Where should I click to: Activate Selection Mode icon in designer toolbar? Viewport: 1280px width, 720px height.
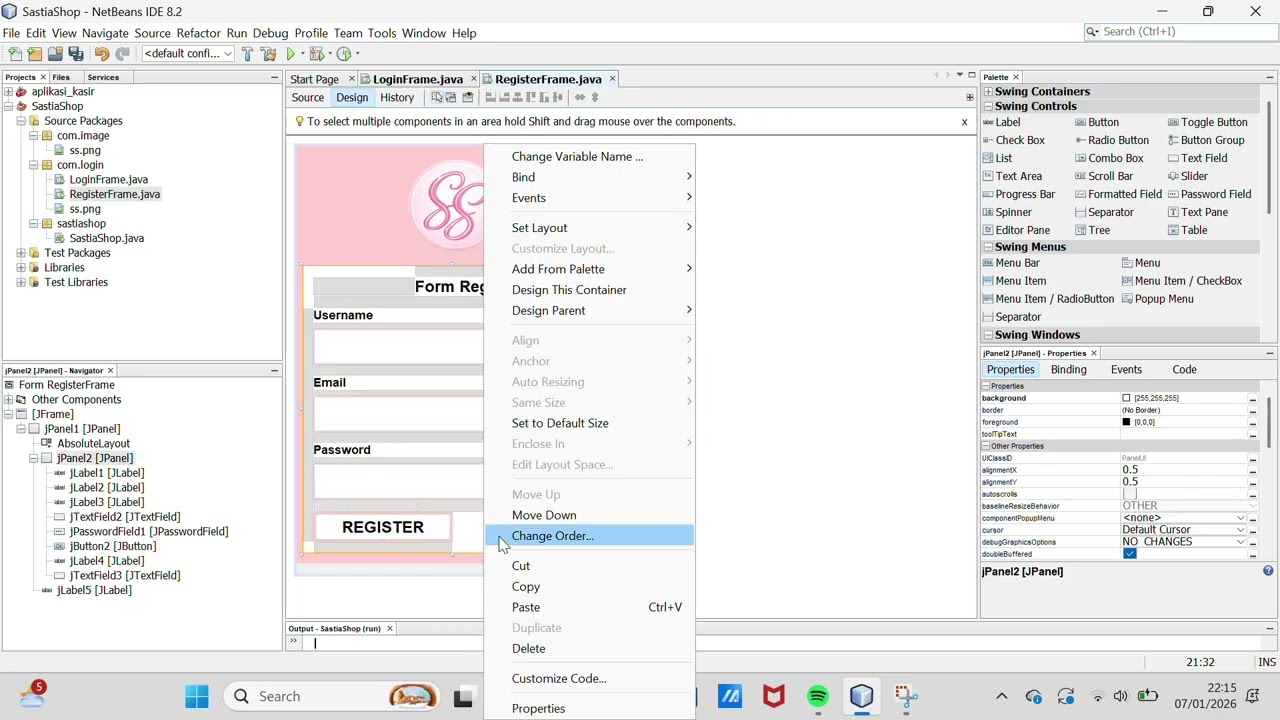(437, 97)
